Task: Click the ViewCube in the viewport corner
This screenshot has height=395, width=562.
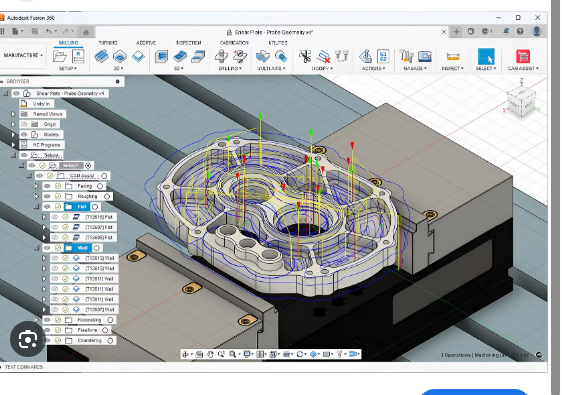Action: point(521,102)
